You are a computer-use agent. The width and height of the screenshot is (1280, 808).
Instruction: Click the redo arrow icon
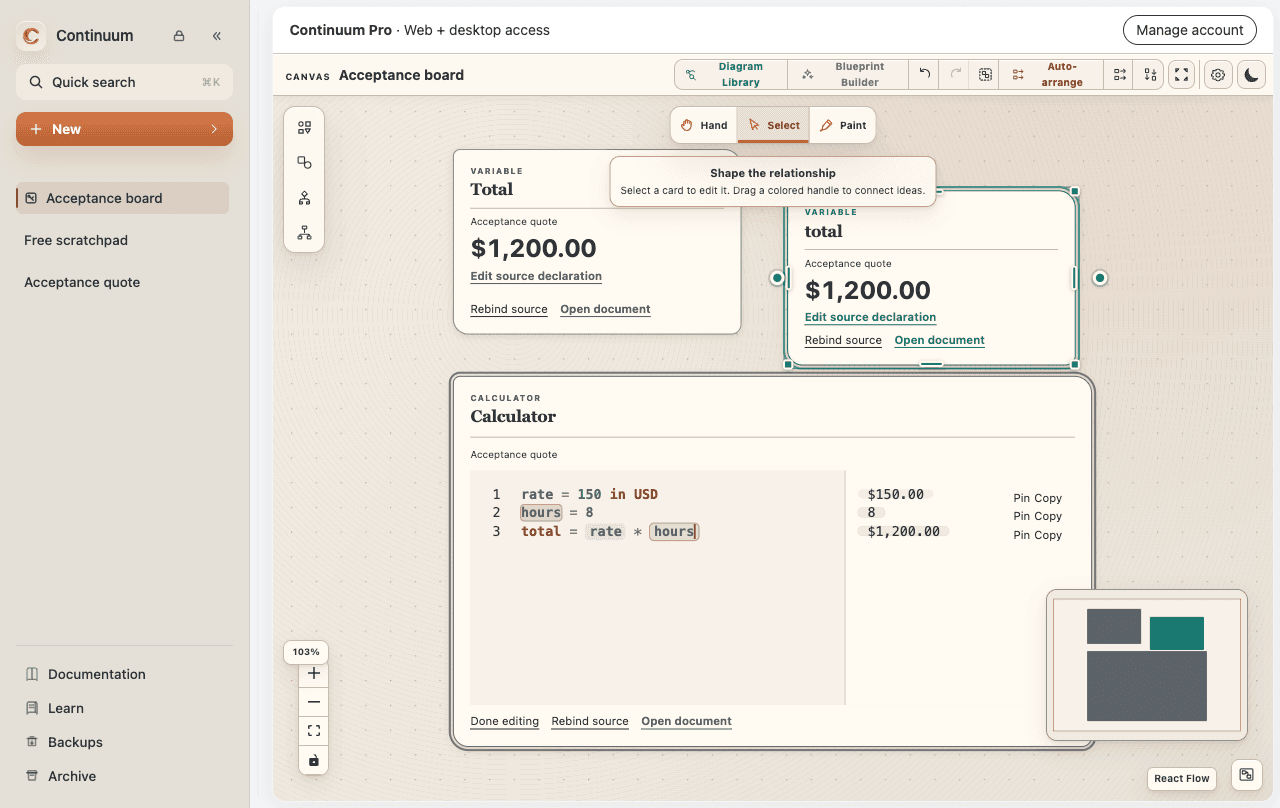click(955, 75)
